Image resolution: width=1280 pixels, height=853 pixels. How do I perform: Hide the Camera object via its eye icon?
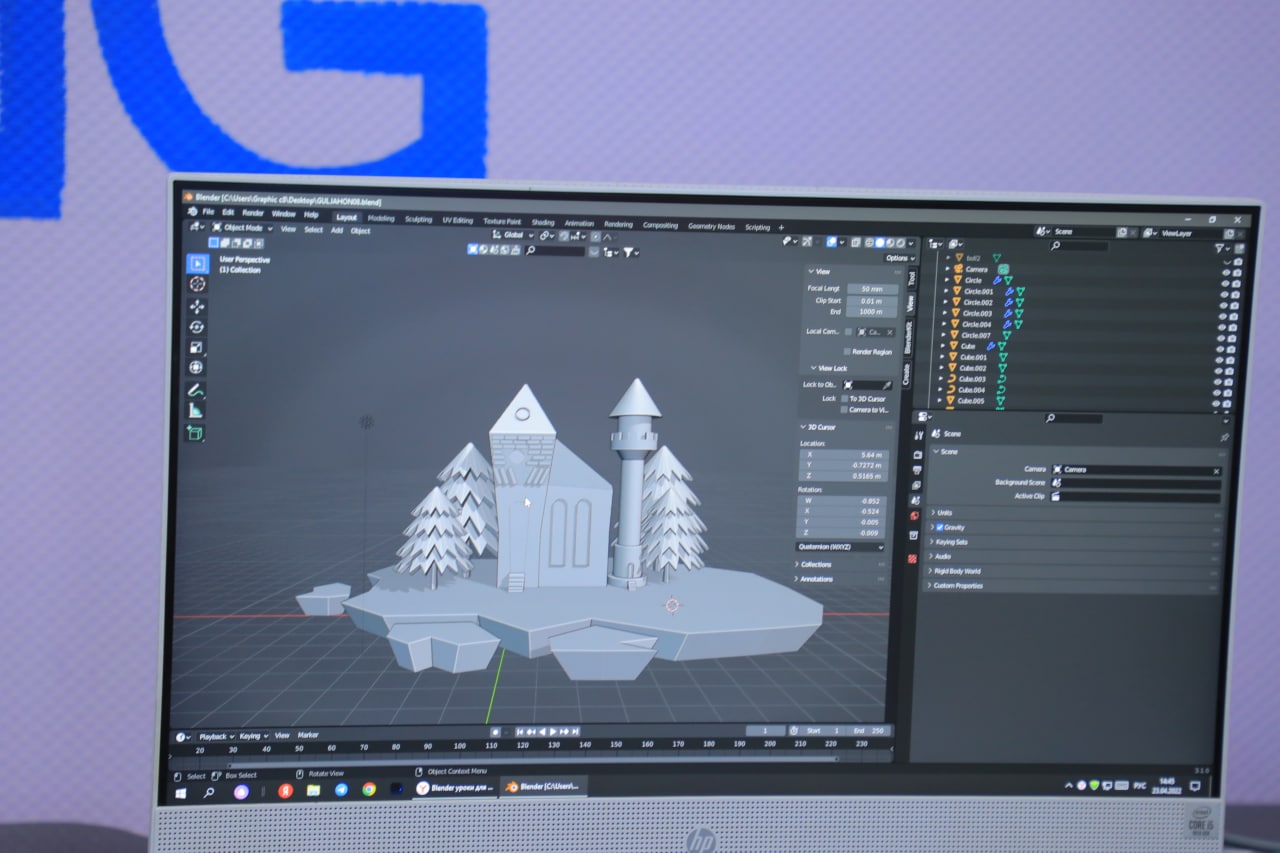[x=1225, y=271]
